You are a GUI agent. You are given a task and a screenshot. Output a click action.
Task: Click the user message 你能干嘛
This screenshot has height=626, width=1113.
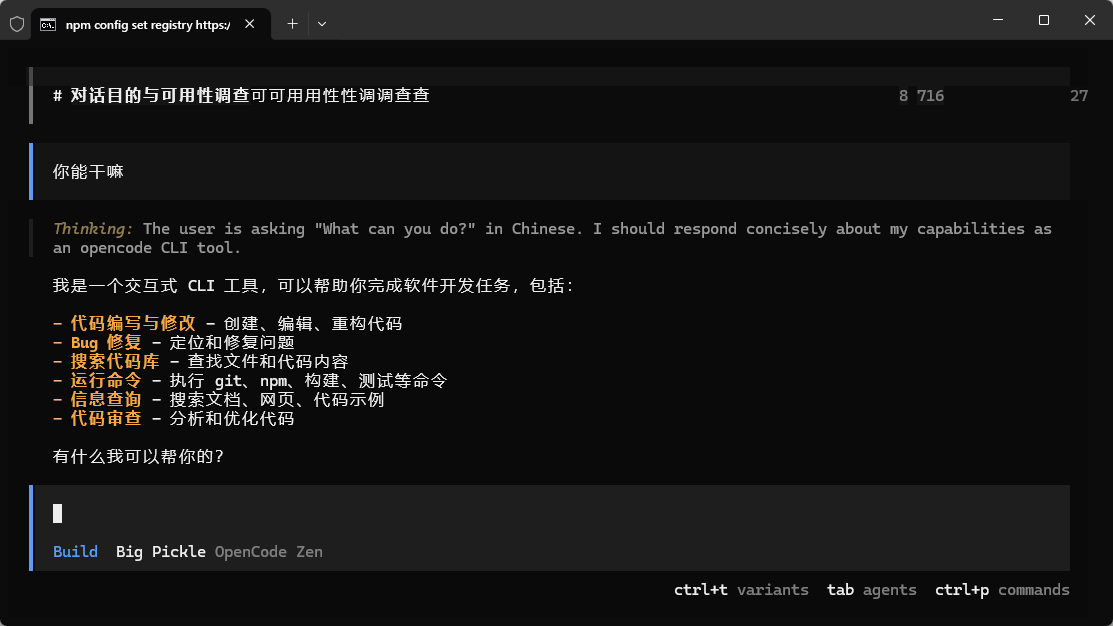[88, 172]
